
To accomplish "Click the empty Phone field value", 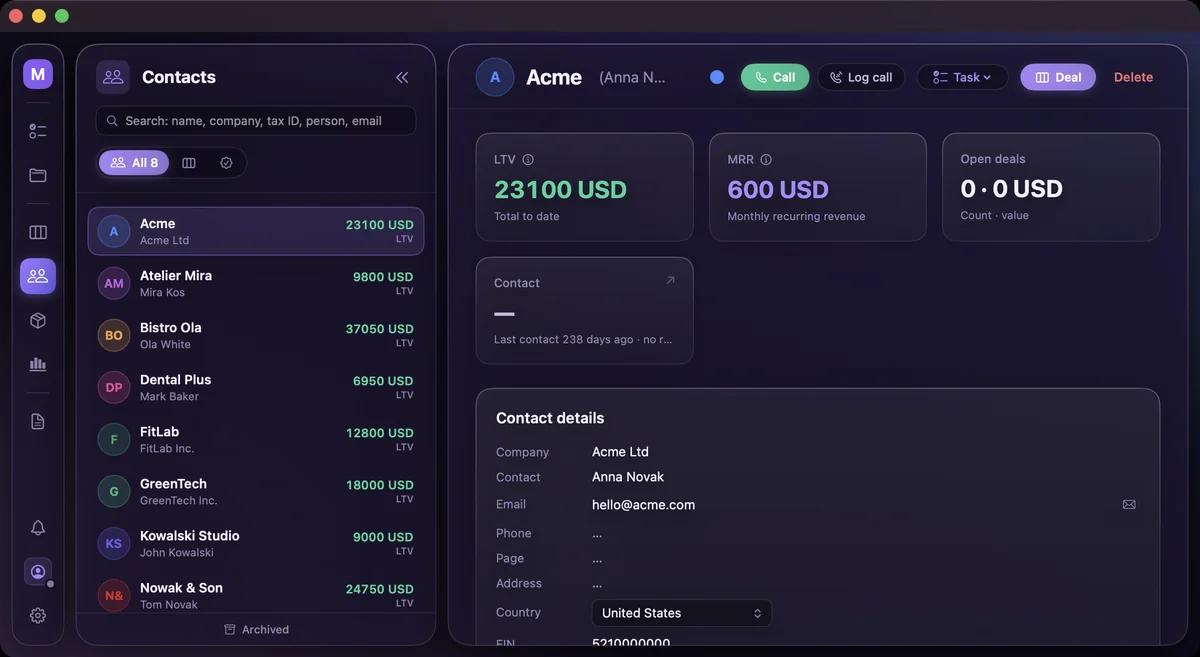I will tap(597, 534).
